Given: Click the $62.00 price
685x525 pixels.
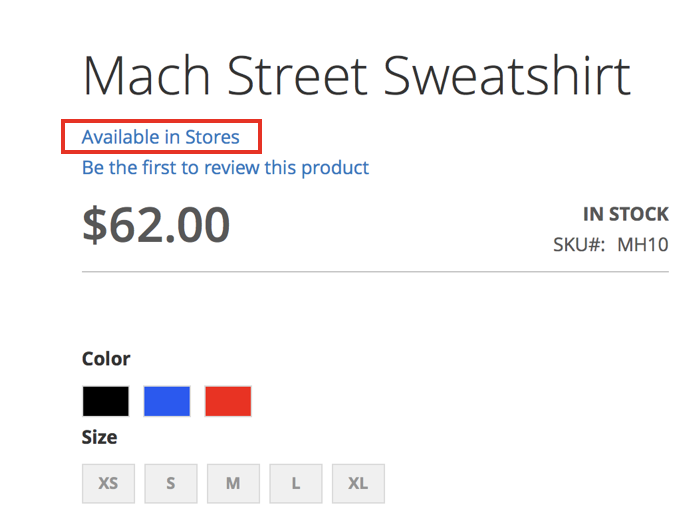Looking at the screenshot, I should click(156, 225).
